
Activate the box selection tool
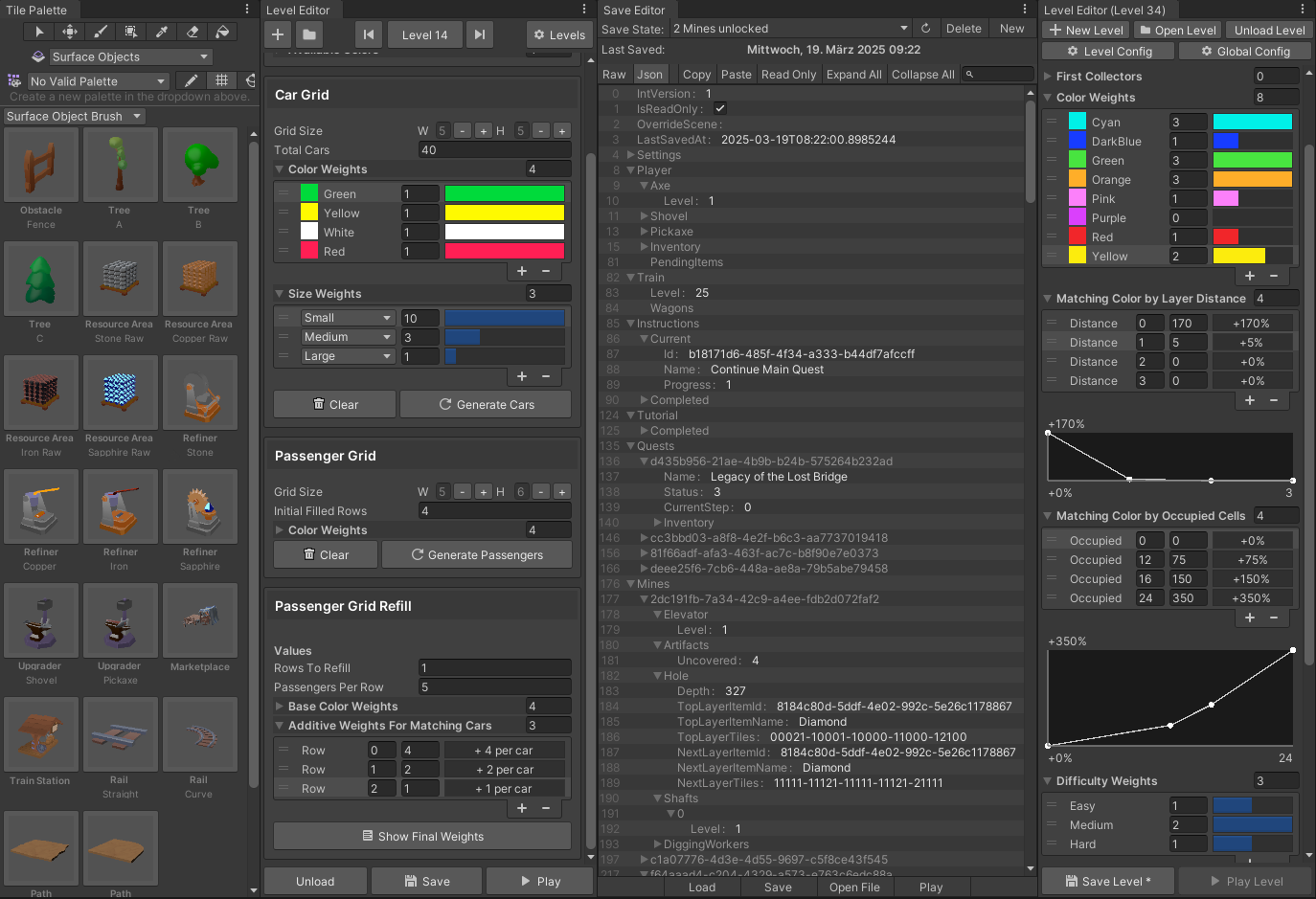coord(131,32)
